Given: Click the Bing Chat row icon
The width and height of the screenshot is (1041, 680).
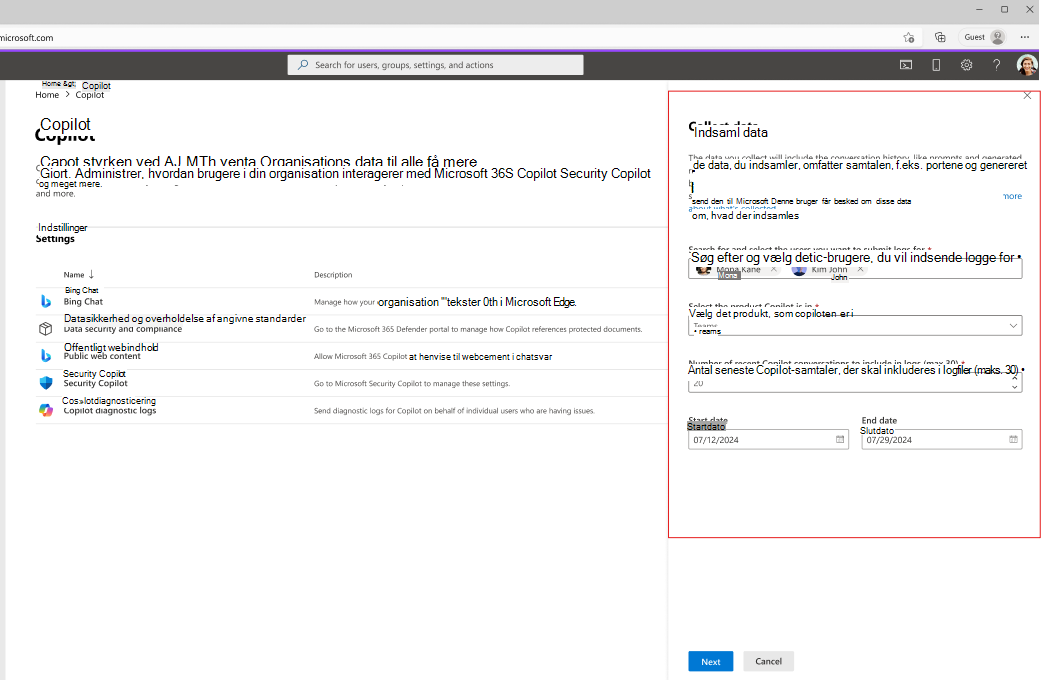Looking at the screenshot, I should [46, 301].
